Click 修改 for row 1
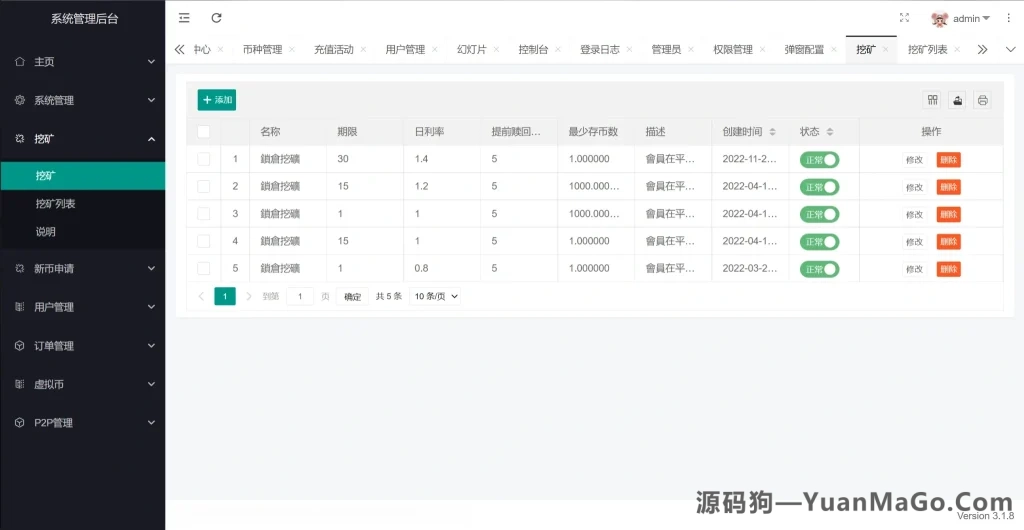 (915, 160)
